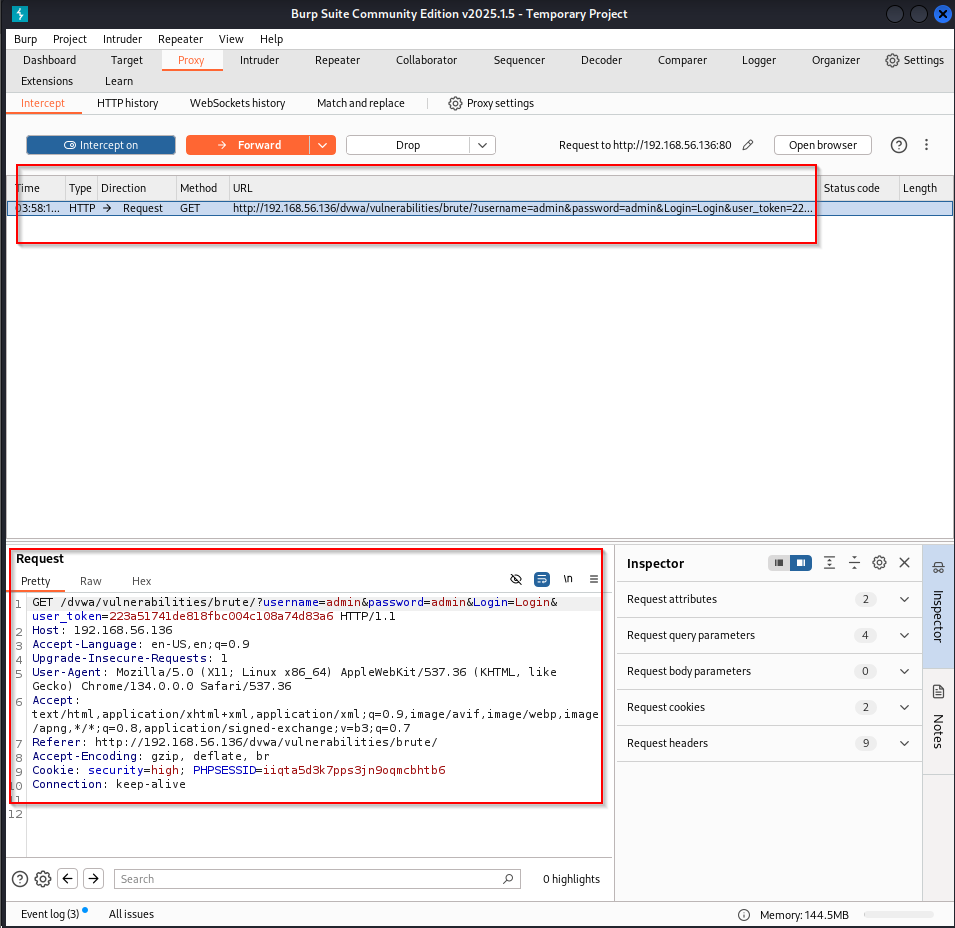This screenshot has width=955, height=928.
Task: Open All issues in status bar
Action: 131,914
